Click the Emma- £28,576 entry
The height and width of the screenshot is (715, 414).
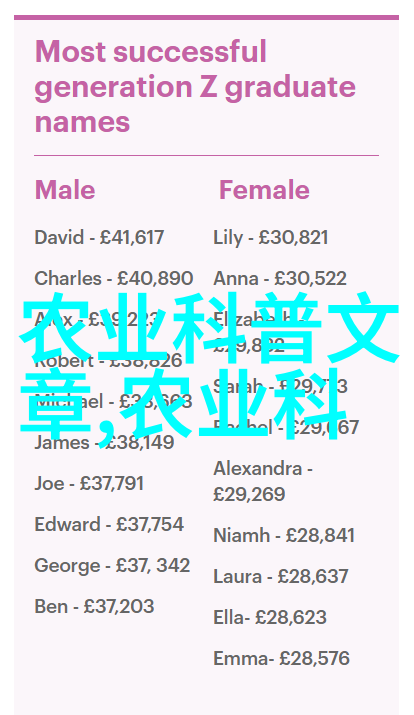click(281, 658)
